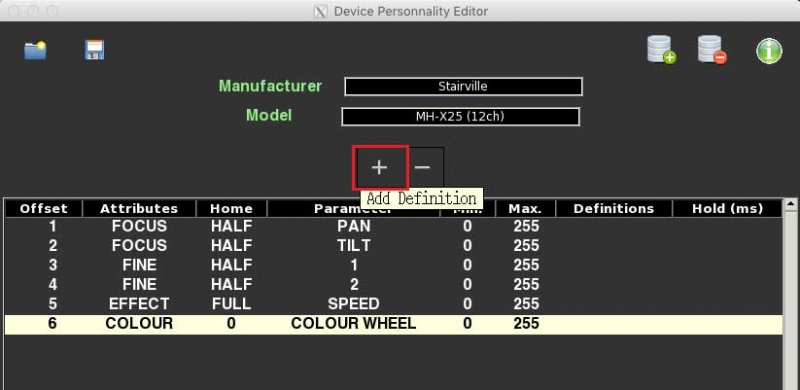Click COLOUR attribute in row 6
Viewport: 800px width, 390px height.
click(139, 323)
